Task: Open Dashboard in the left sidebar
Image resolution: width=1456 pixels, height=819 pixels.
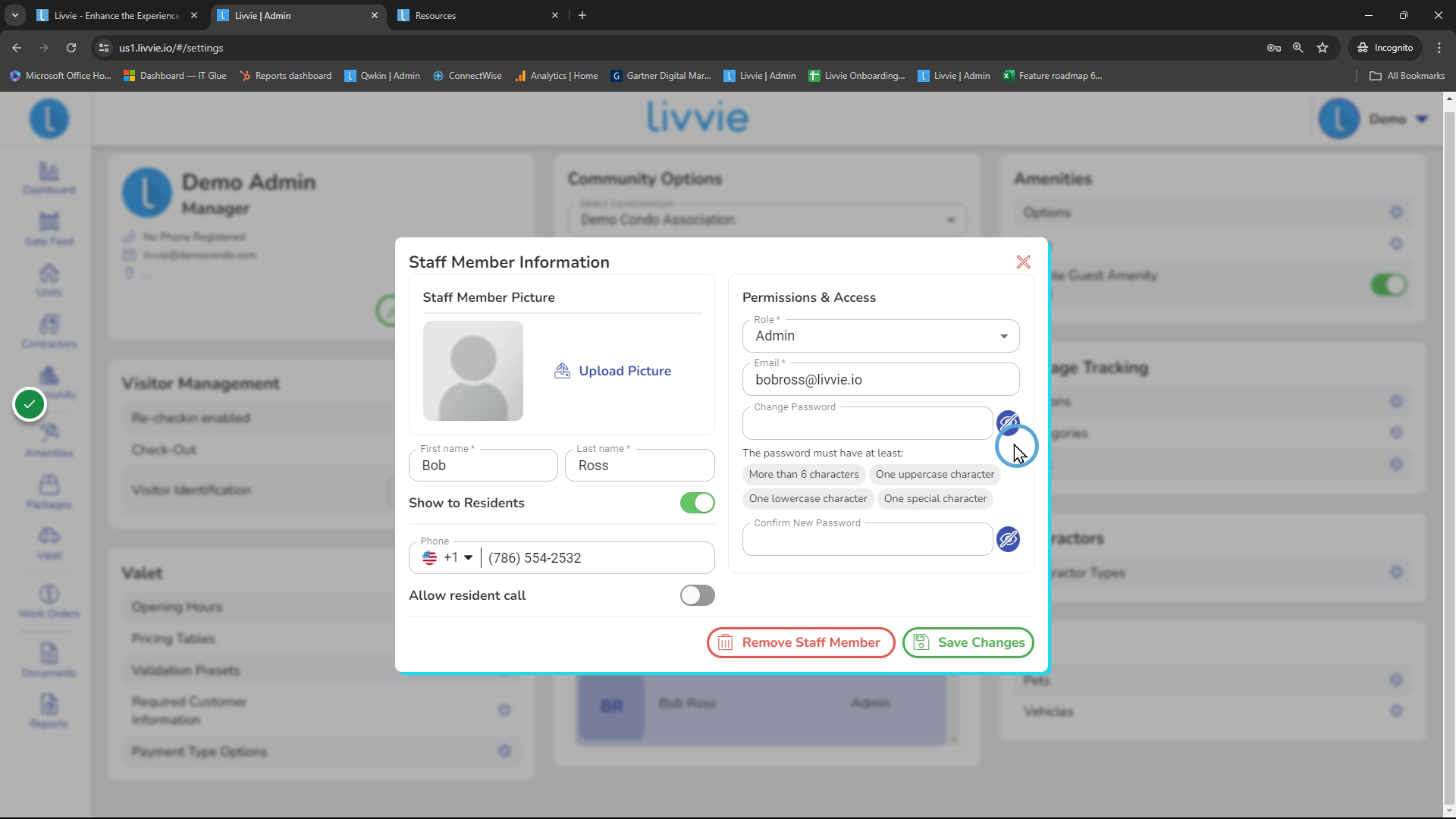Action: tap(49, 178)
